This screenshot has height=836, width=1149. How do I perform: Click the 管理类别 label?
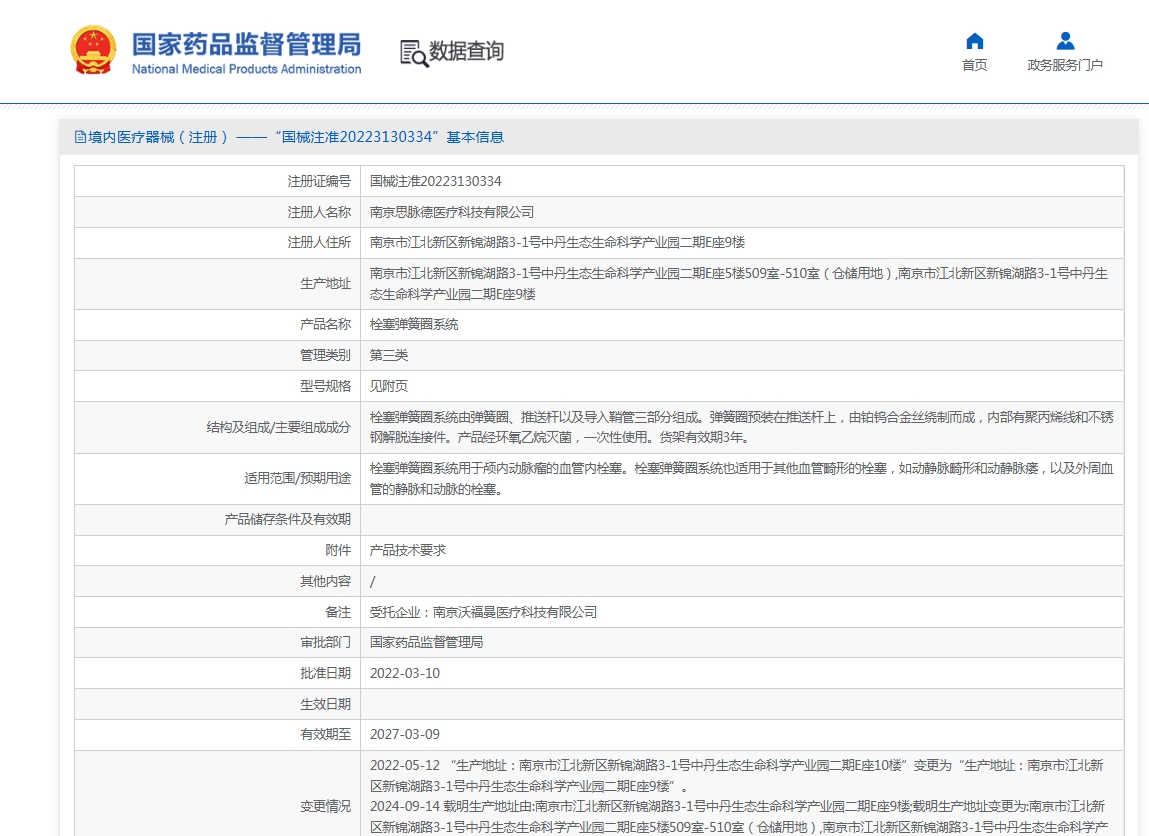pos(325,355)
